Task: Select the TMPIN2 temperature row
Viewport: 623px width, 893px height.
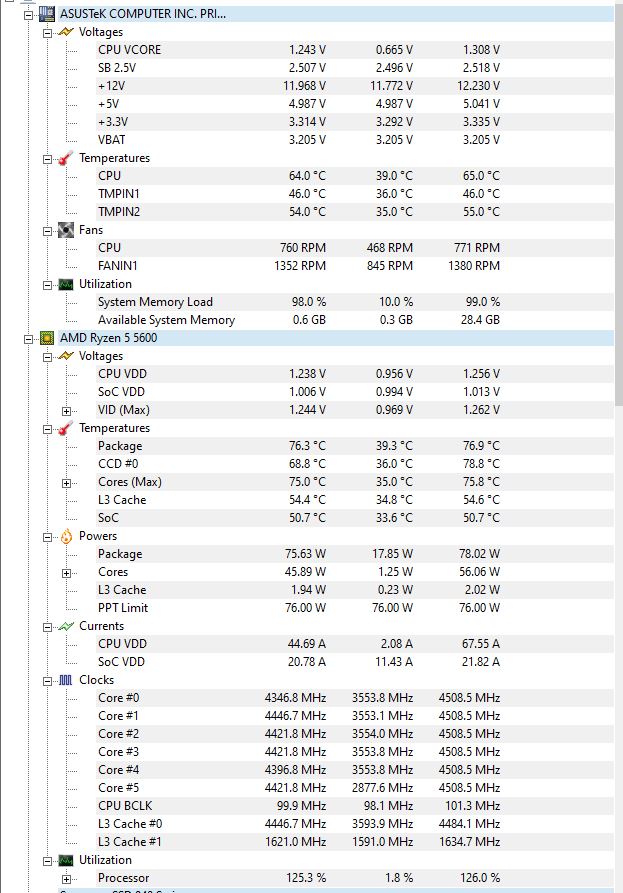Action: click(x=355, y=212)
